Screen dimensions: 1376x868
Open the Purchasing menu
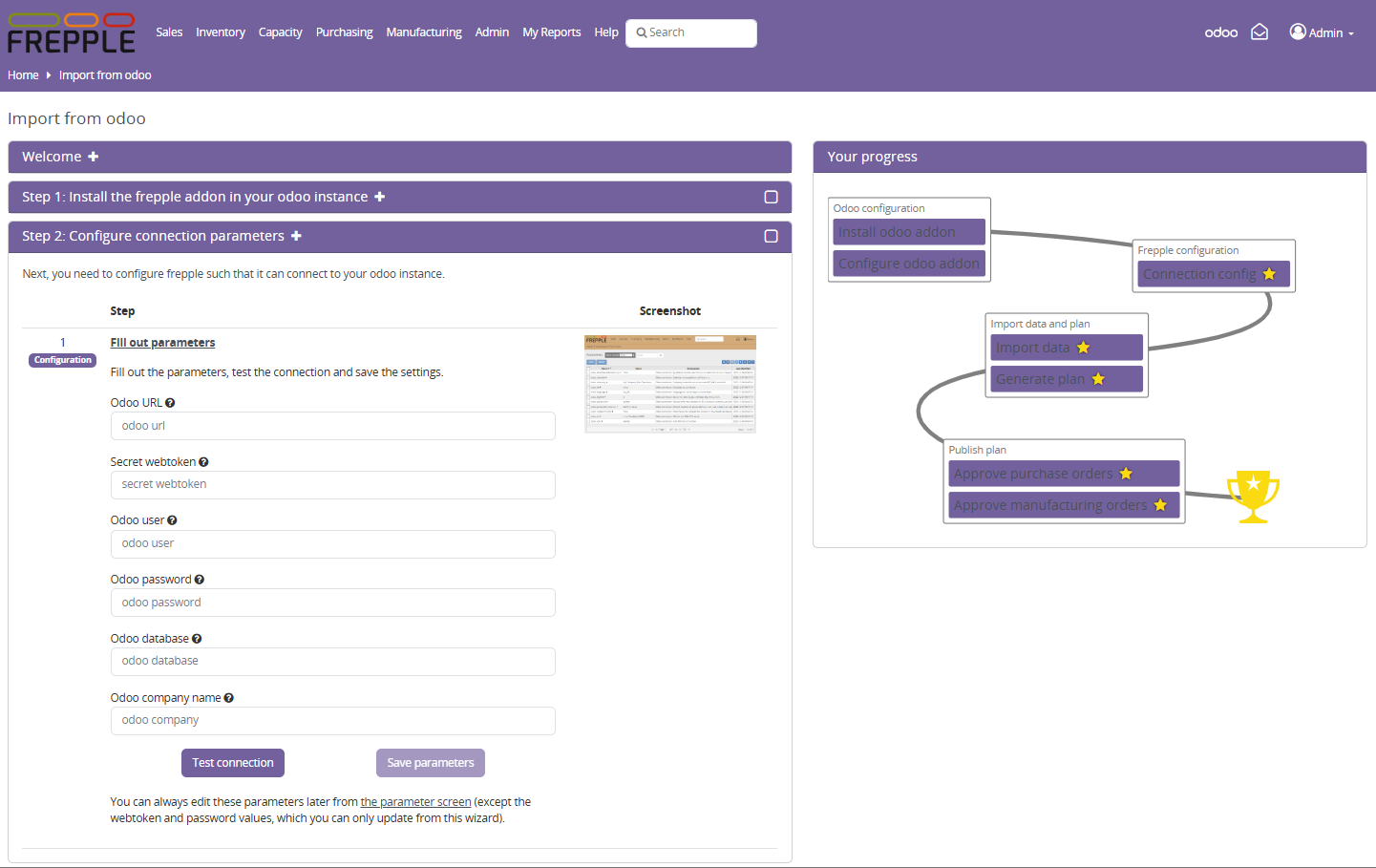point(344,32)
